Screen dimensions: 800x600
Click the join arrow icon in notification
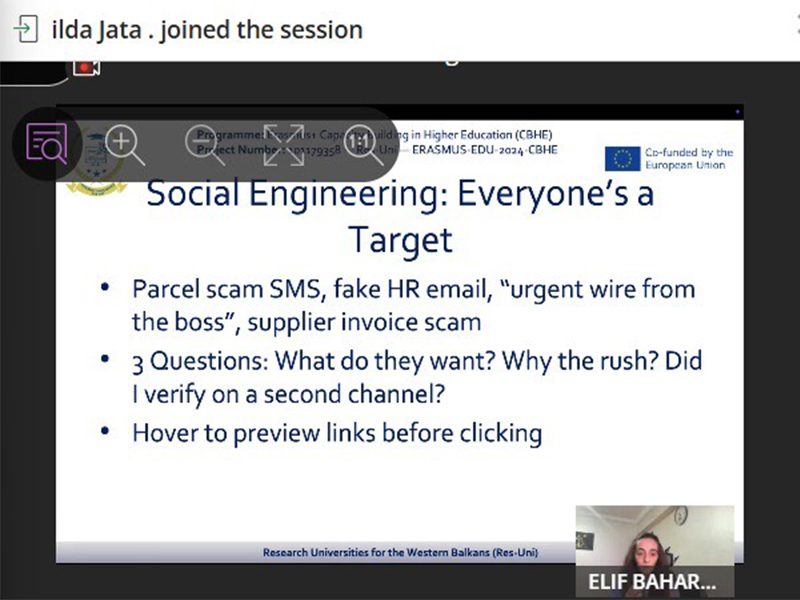[x=25, y=29]
